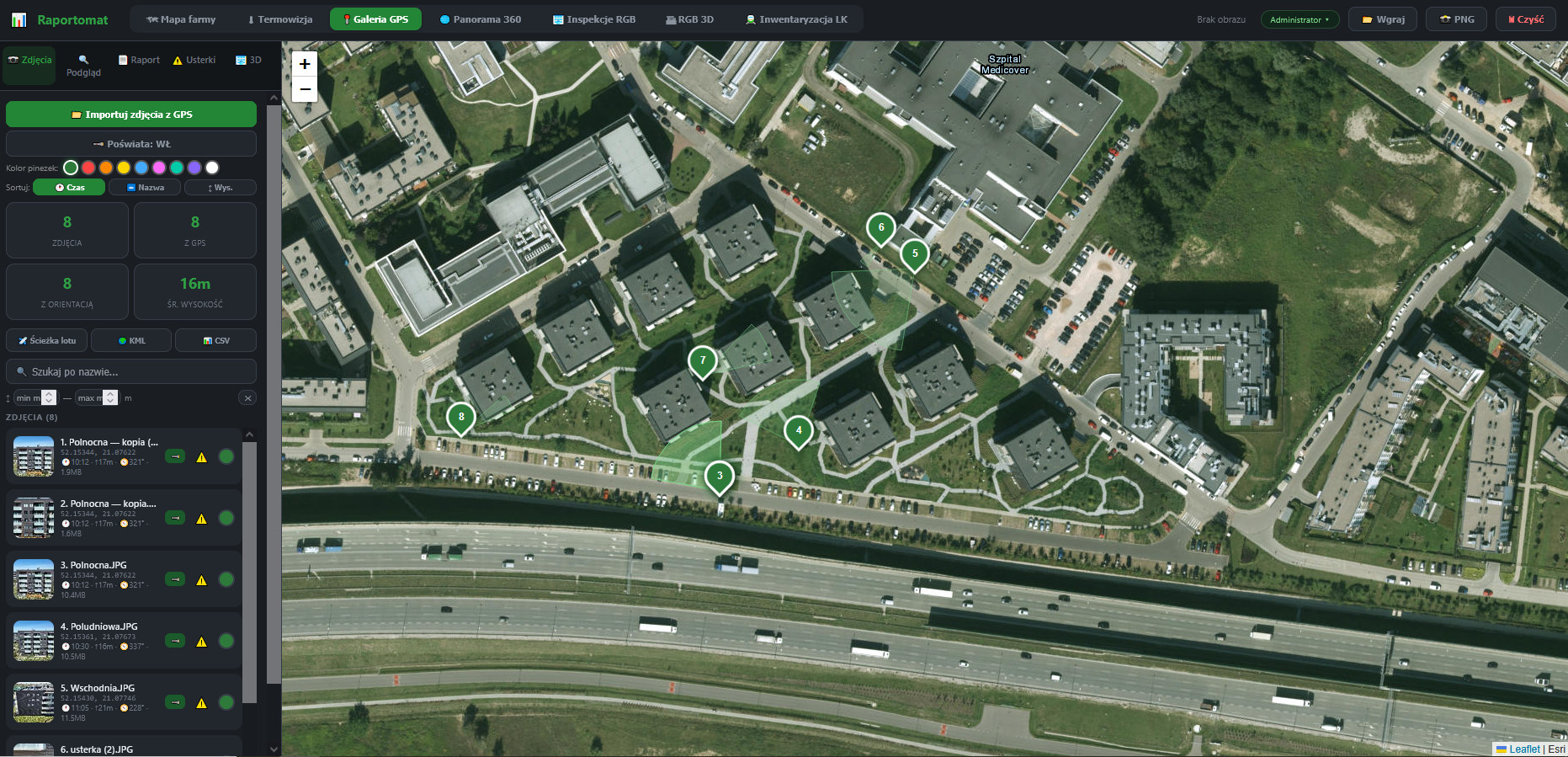
Task: Click Importuj zdjęcia z GPS button
Action: 131,115
